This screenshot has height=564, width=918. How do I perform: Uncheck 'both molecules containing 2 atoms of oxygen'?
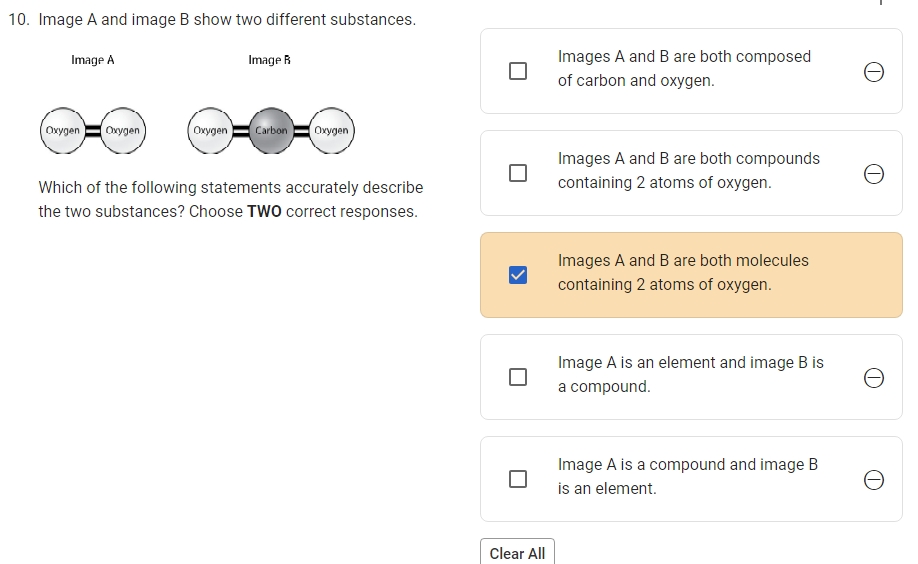coord(518,275)
